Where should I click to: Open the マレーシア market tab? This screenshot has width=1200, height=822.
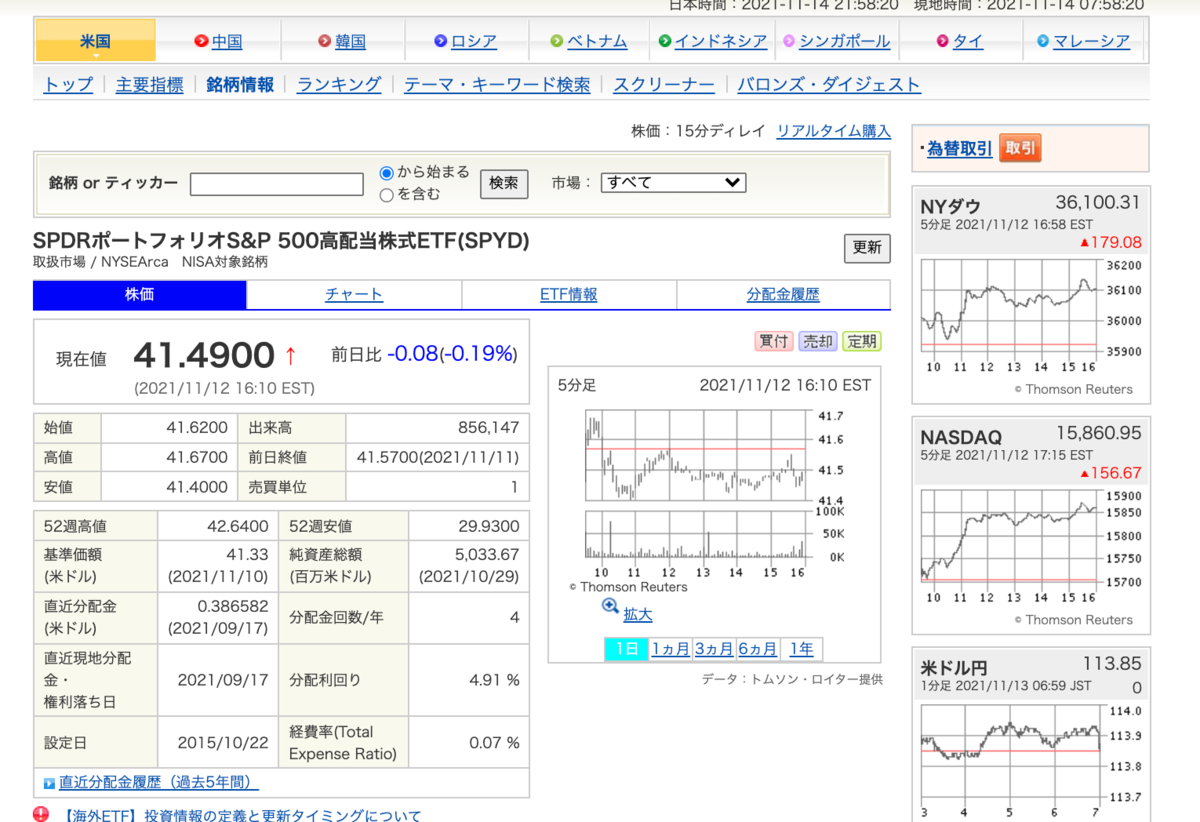coord(1091,41)
